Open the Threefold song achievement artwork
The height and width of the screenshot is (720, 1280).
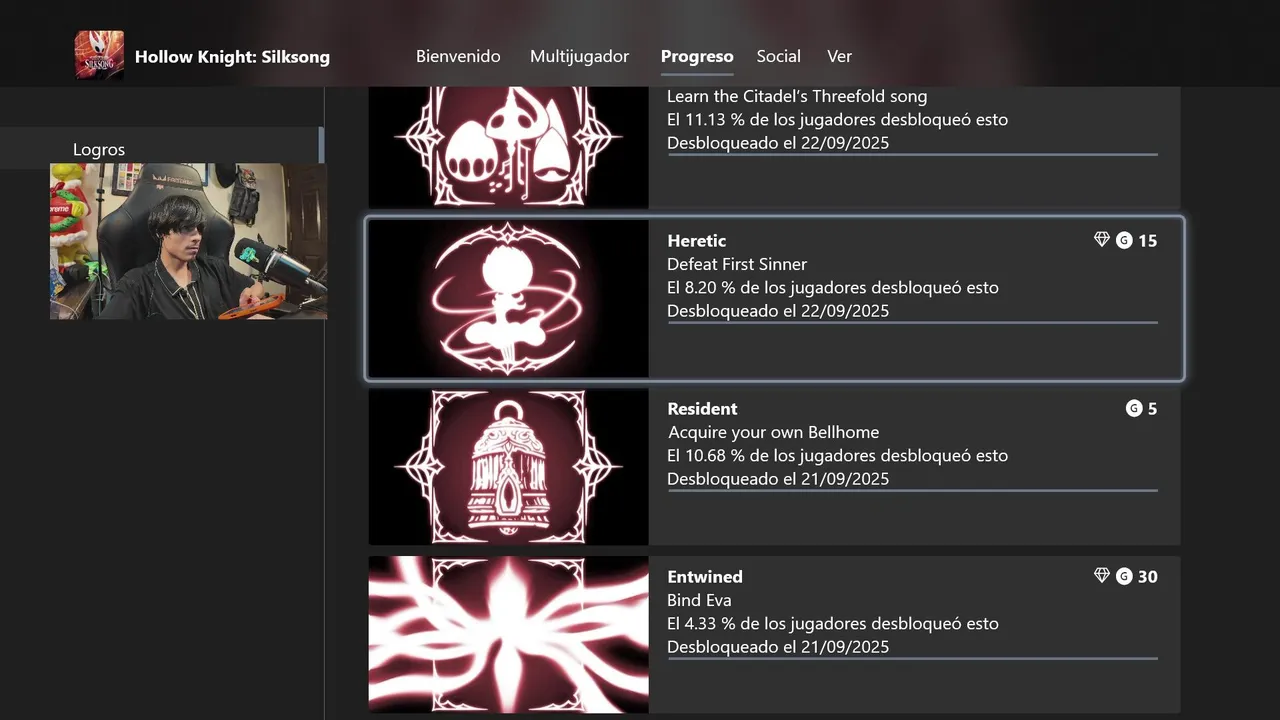[508, 147]
